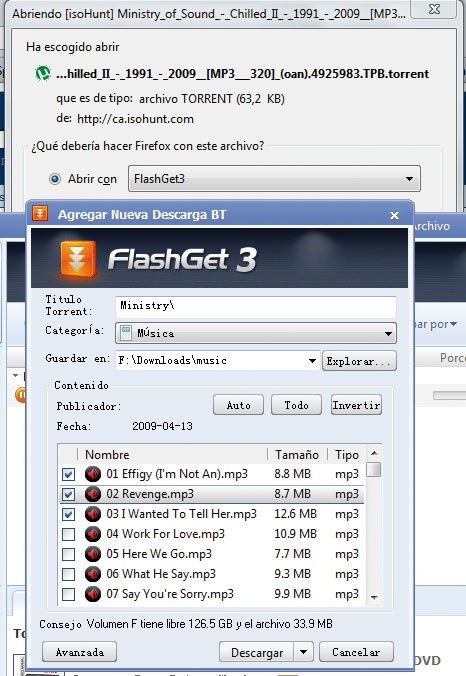Click the music category icon beside Música
466x676 pixels.
126,333
